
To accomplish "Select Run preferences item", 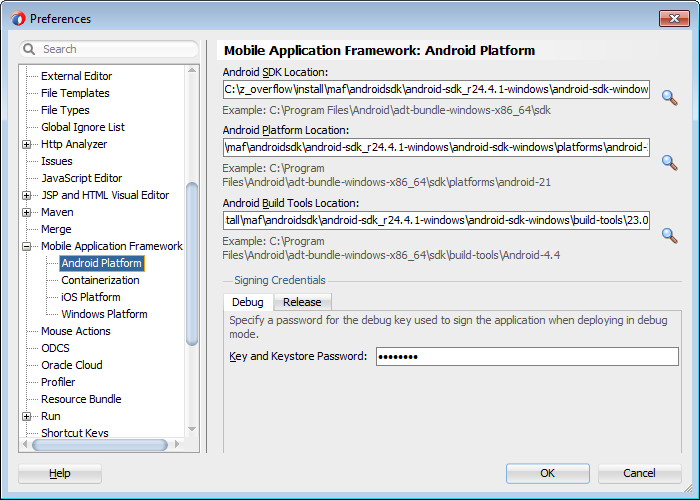I will 50,416.
